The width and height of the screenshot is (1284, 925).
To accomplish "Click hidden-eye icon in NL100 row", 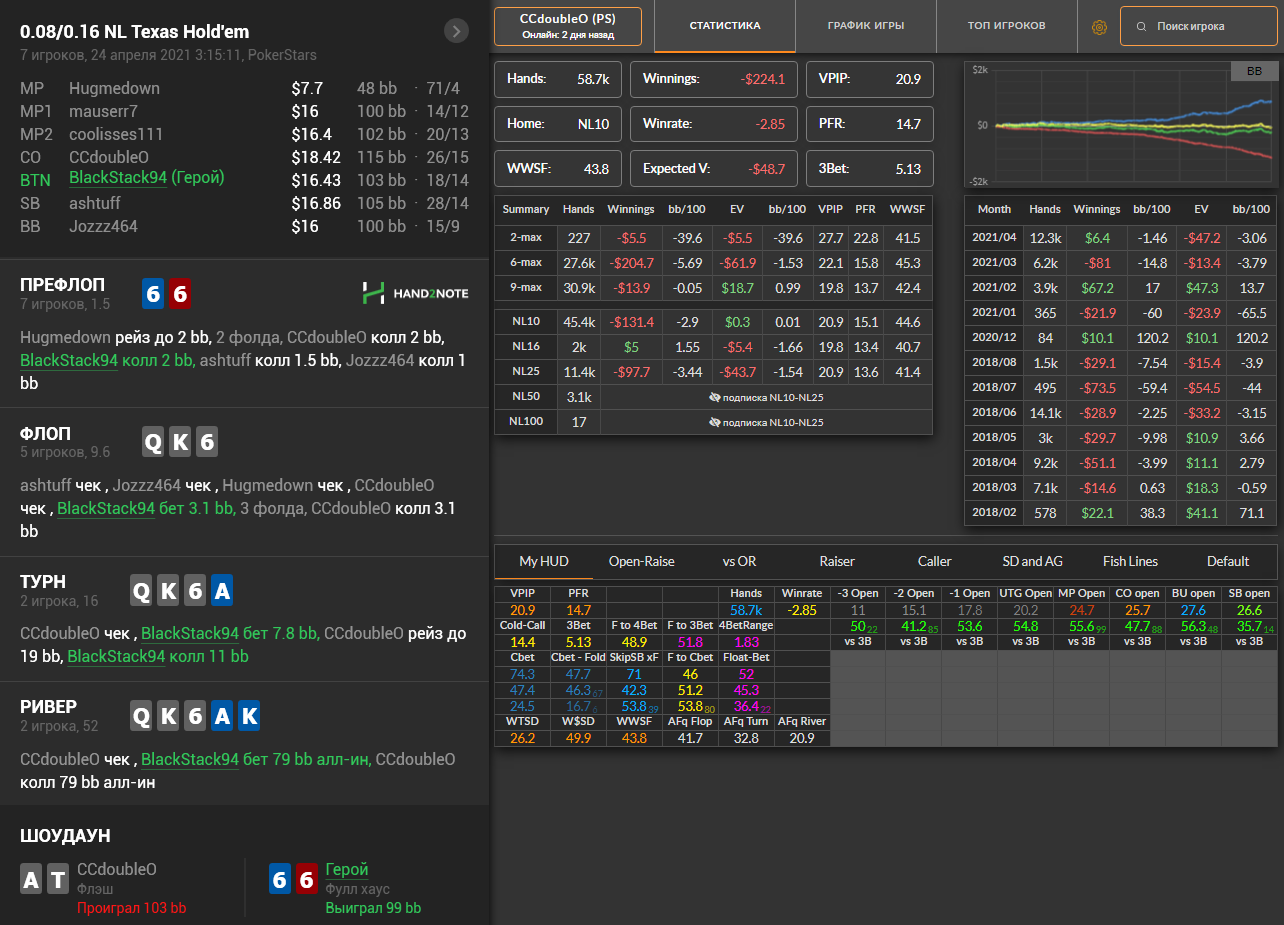I will click(x=714, y=422).
